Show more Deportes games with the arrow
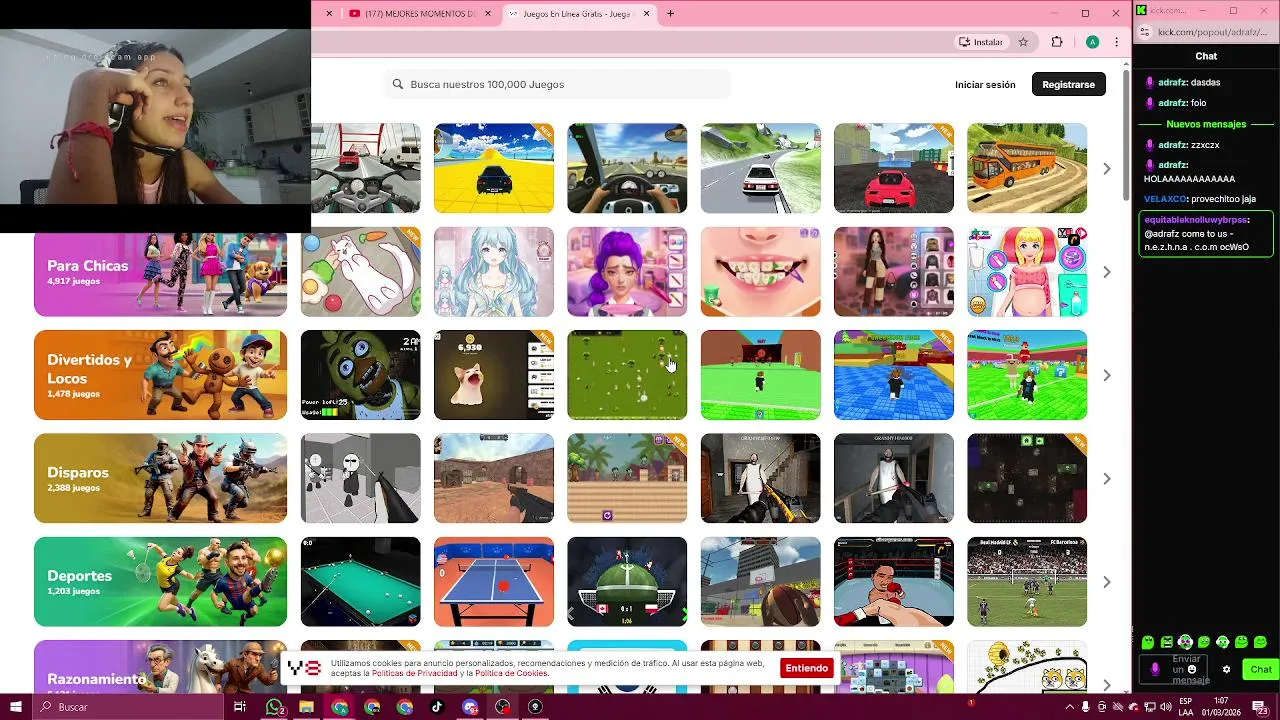Viewport: 1280px width, 720px height. coord(1106,582)
